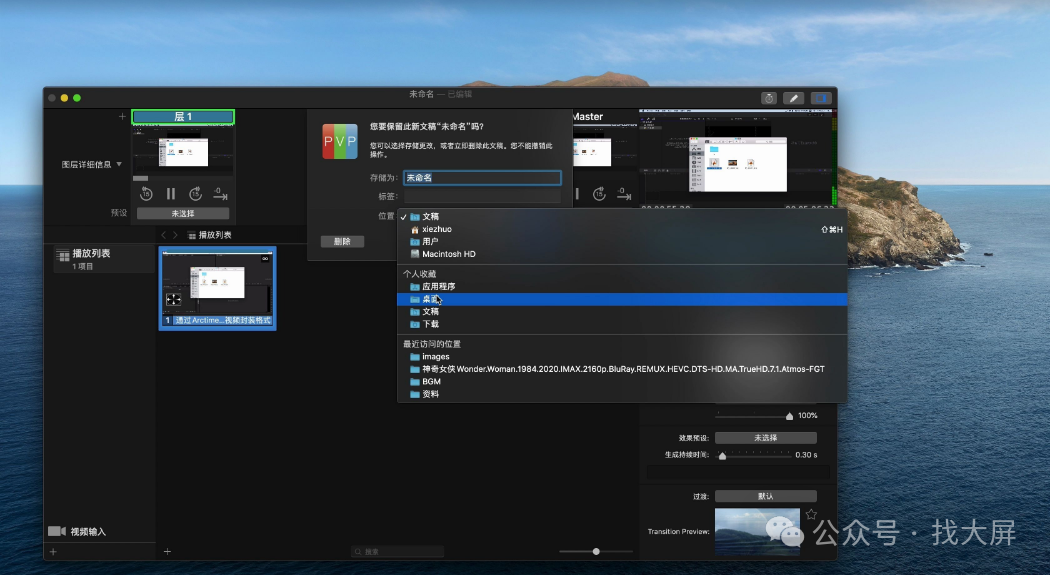Click the pencil edit icon in title bar
Image resolution: width=1050 pixels, height=575 pixels.
[x=794, y=98]
